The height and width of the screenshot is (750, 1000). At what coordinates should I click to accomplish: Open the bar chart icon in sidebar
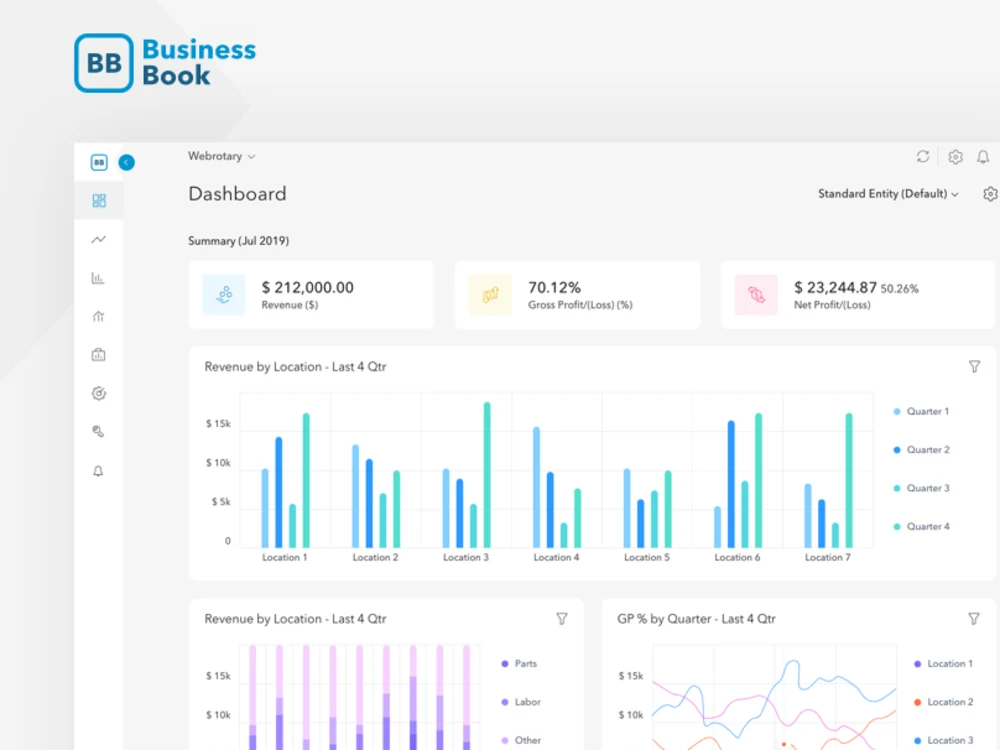[98, 278]
